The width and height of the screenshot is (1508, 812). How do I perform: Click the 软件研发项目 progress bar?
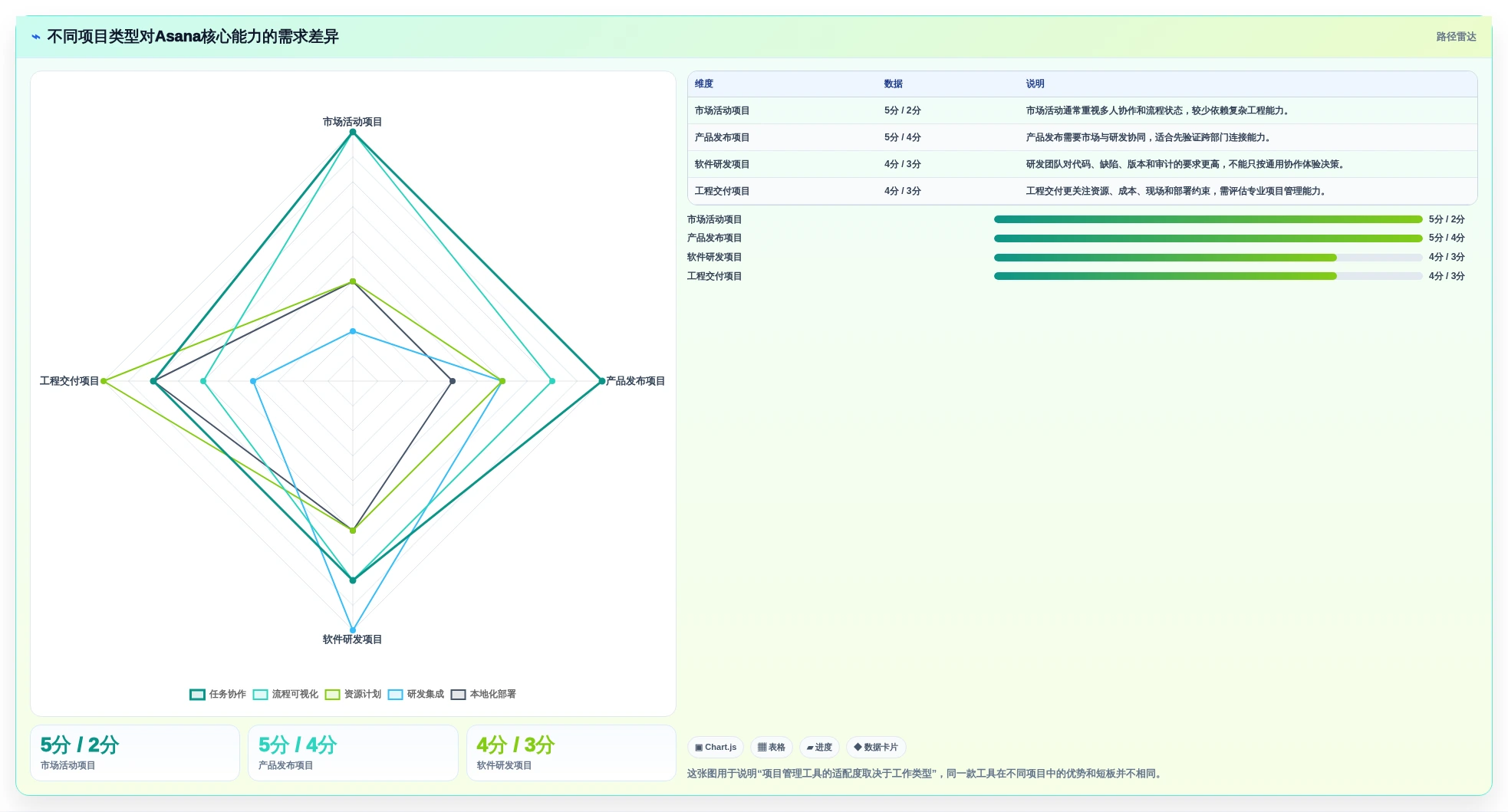(1208, 258)
